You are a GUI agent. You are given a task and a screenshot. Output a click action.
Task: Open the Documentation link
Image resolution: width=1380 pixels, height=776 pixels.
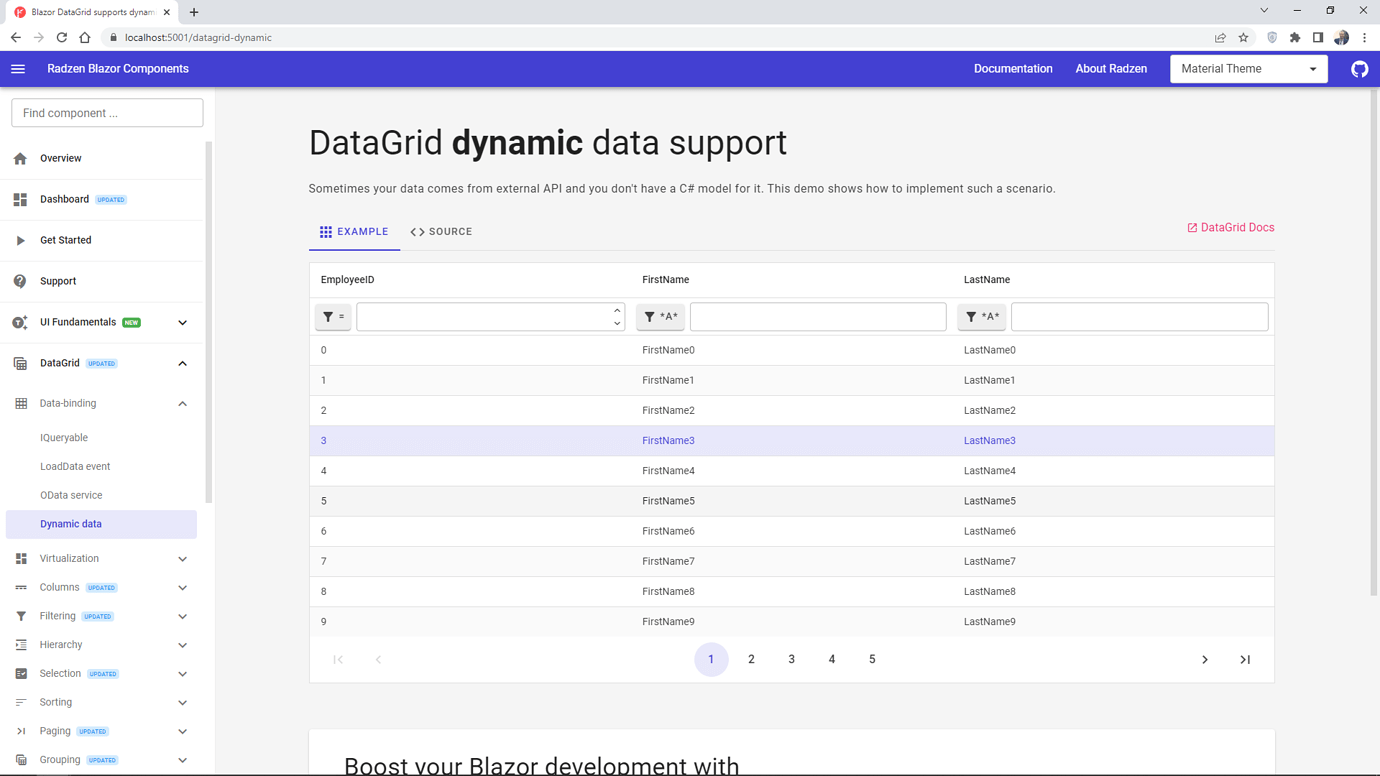(1013, 69)
